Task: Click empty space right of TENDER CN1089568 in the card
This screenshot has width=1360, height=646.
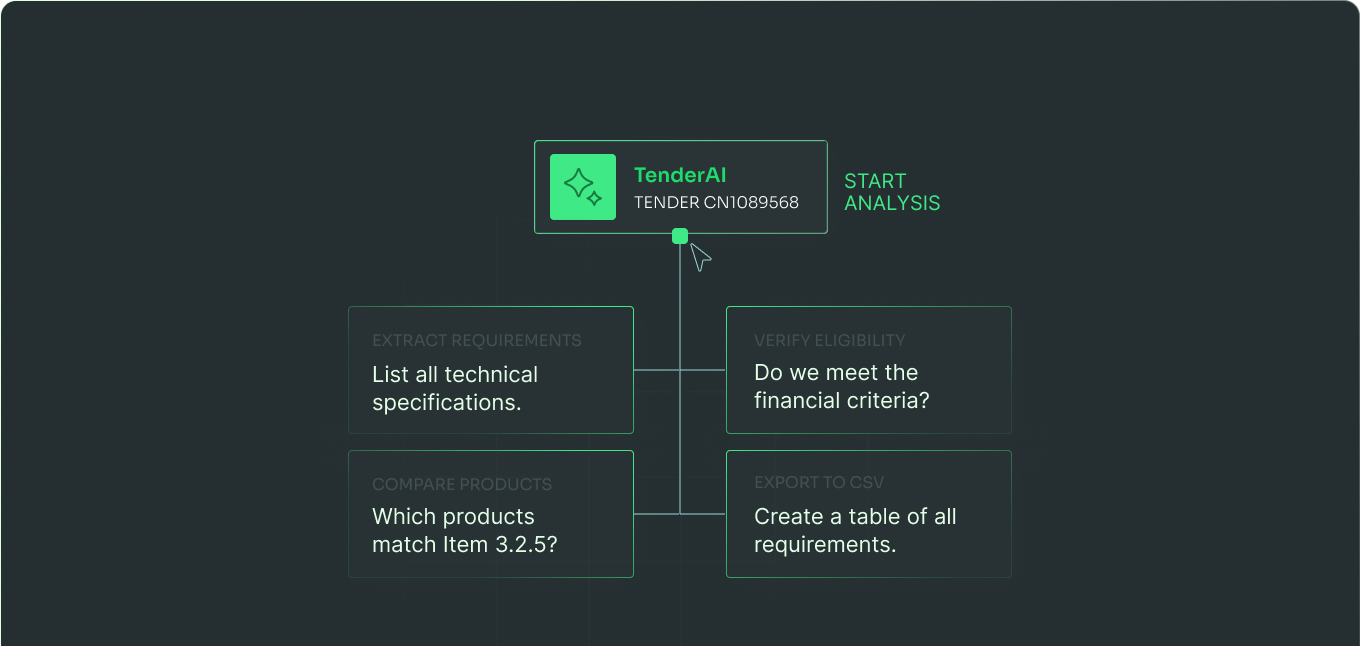Action: (812, 203)
